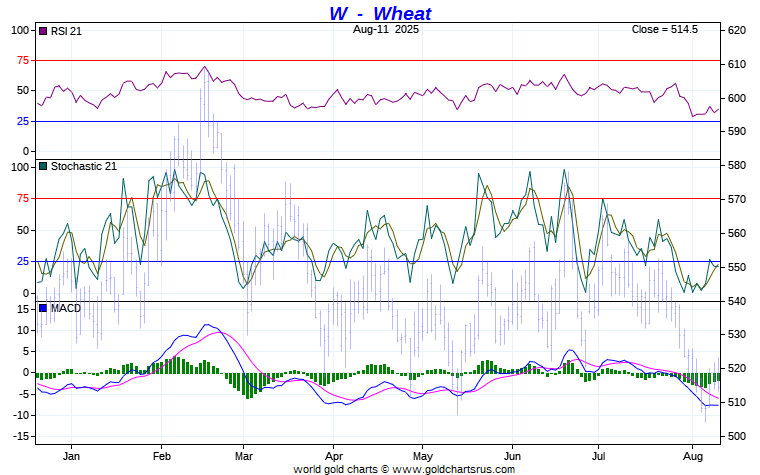Click the 540 price axis label
Viewport: 760px width, 475px height.
pyautogui.click(x=737, y=301)
